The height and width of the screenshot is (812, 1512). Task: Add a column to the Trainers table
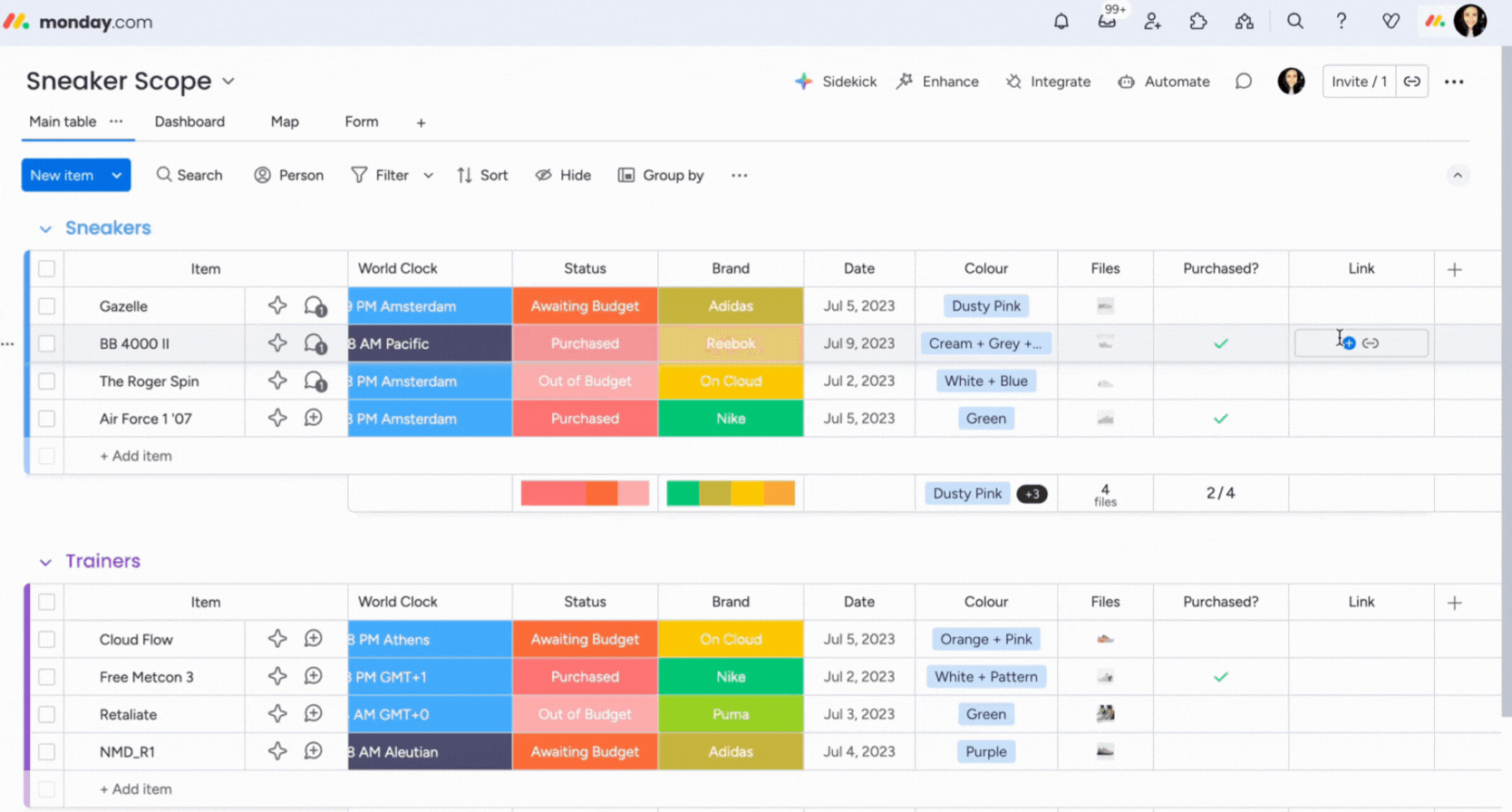[x=1454, y=603]
